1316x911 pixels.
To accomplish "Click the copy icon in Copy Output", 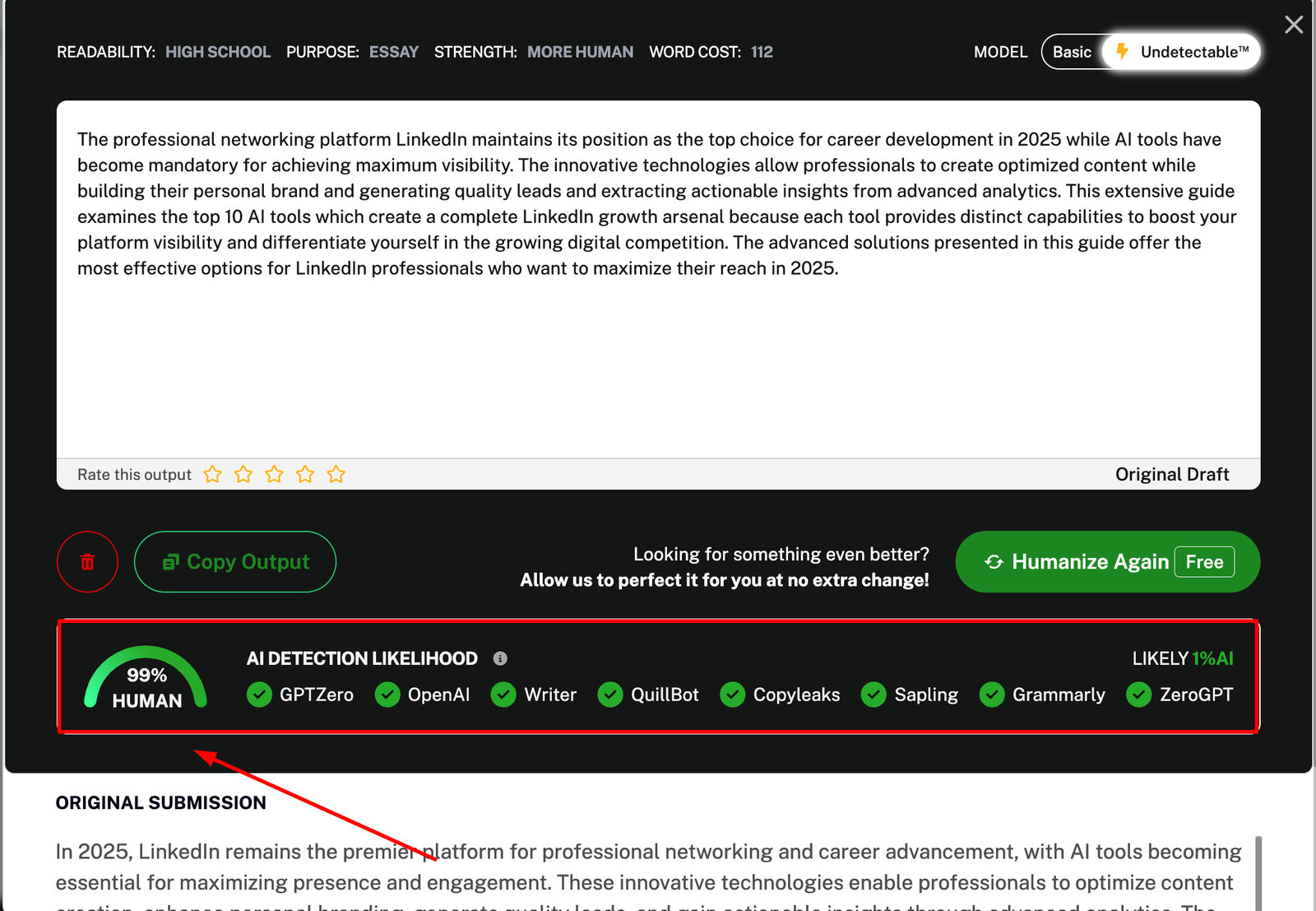I will (171, 562).
